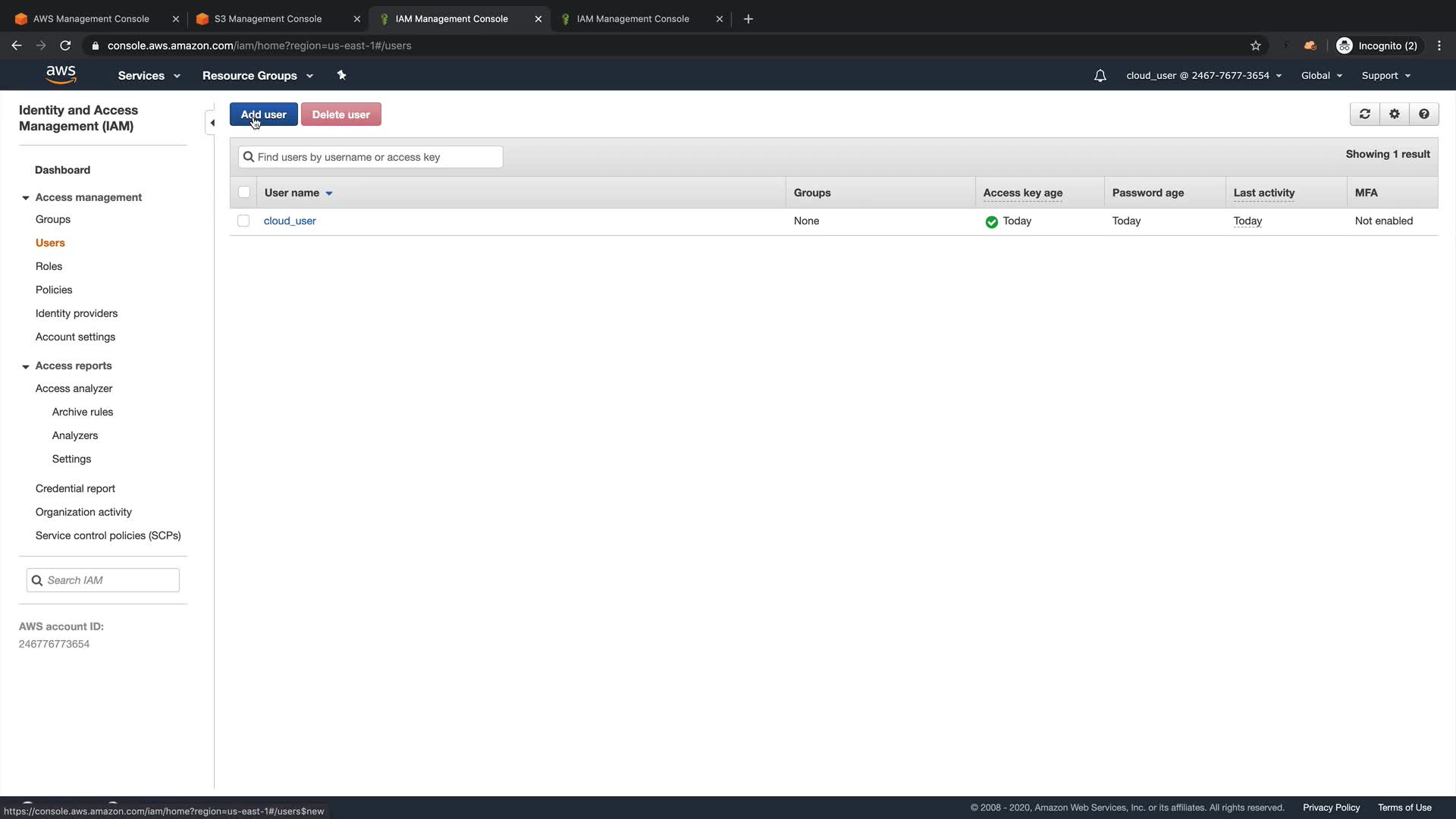
Task: Open the Services dropdown menu
Action: pyautogui.click(x=149, y=76)
